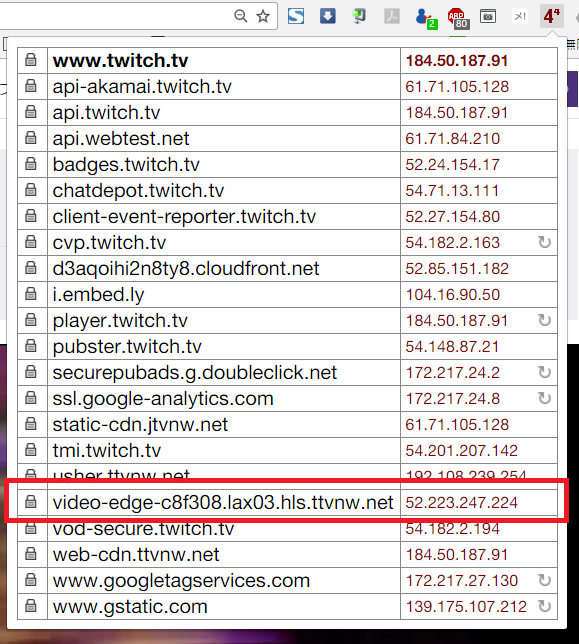
Task: Click refresh arrow in www.googletagservices.com row
Action: pos(545,580)
